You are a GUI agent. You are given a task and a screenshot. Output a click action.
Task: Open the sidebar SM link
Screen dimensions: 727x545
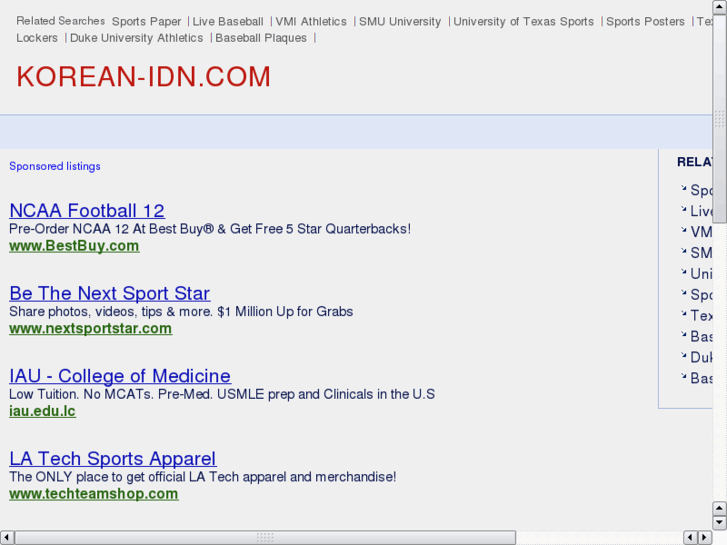pos(701,253)
